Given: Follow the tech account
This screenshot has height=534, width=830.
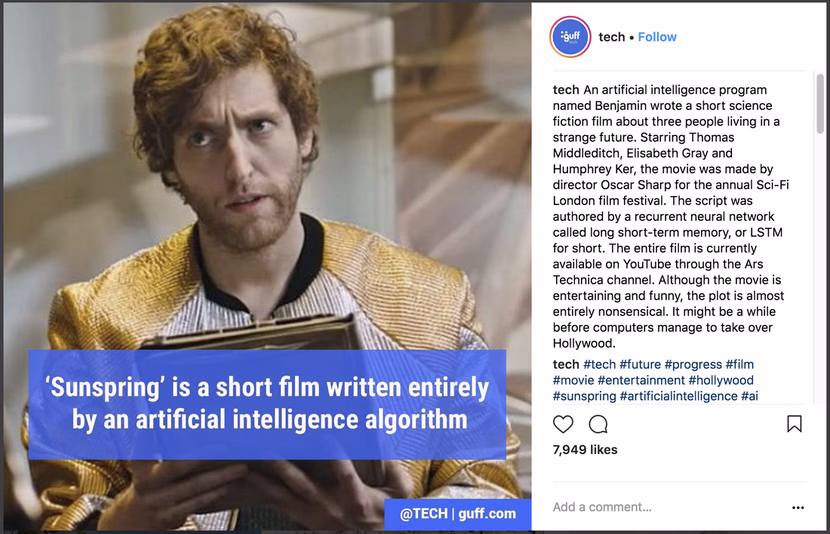Looking at the screenshot, I should pos(657,37).
